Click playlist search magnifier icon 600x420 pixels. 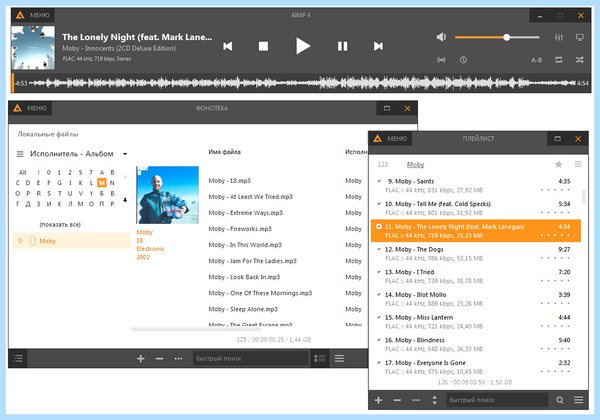pos(559,400)
